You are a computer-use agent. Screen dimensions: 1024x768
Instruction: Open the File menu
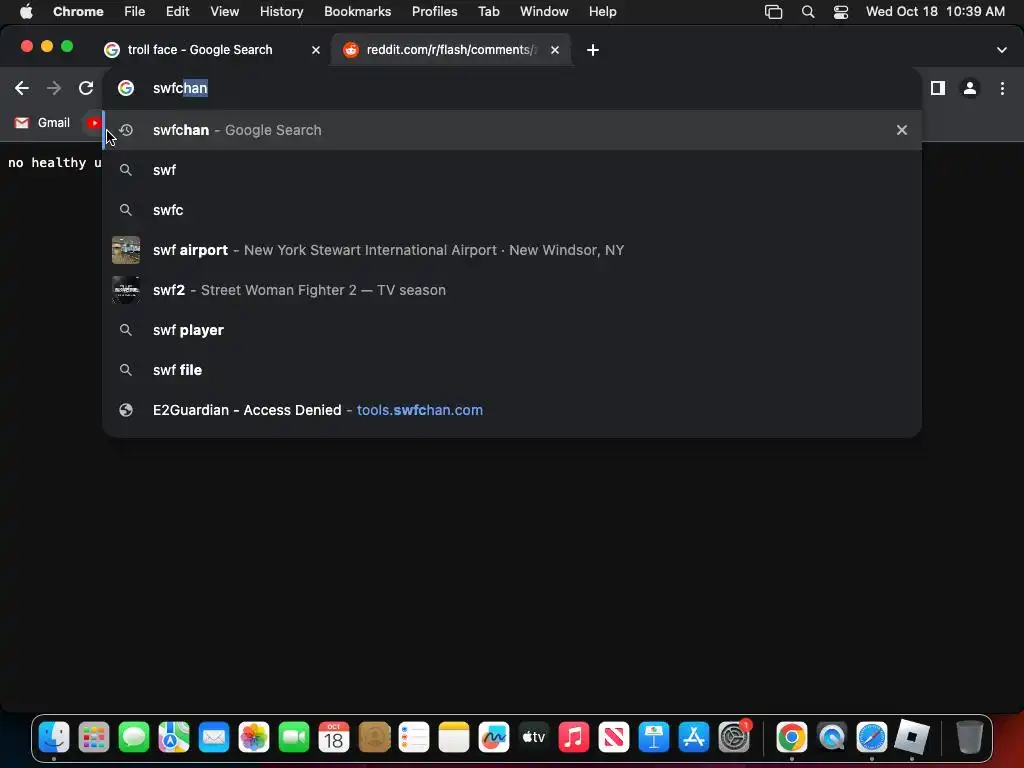click(135, 12)
